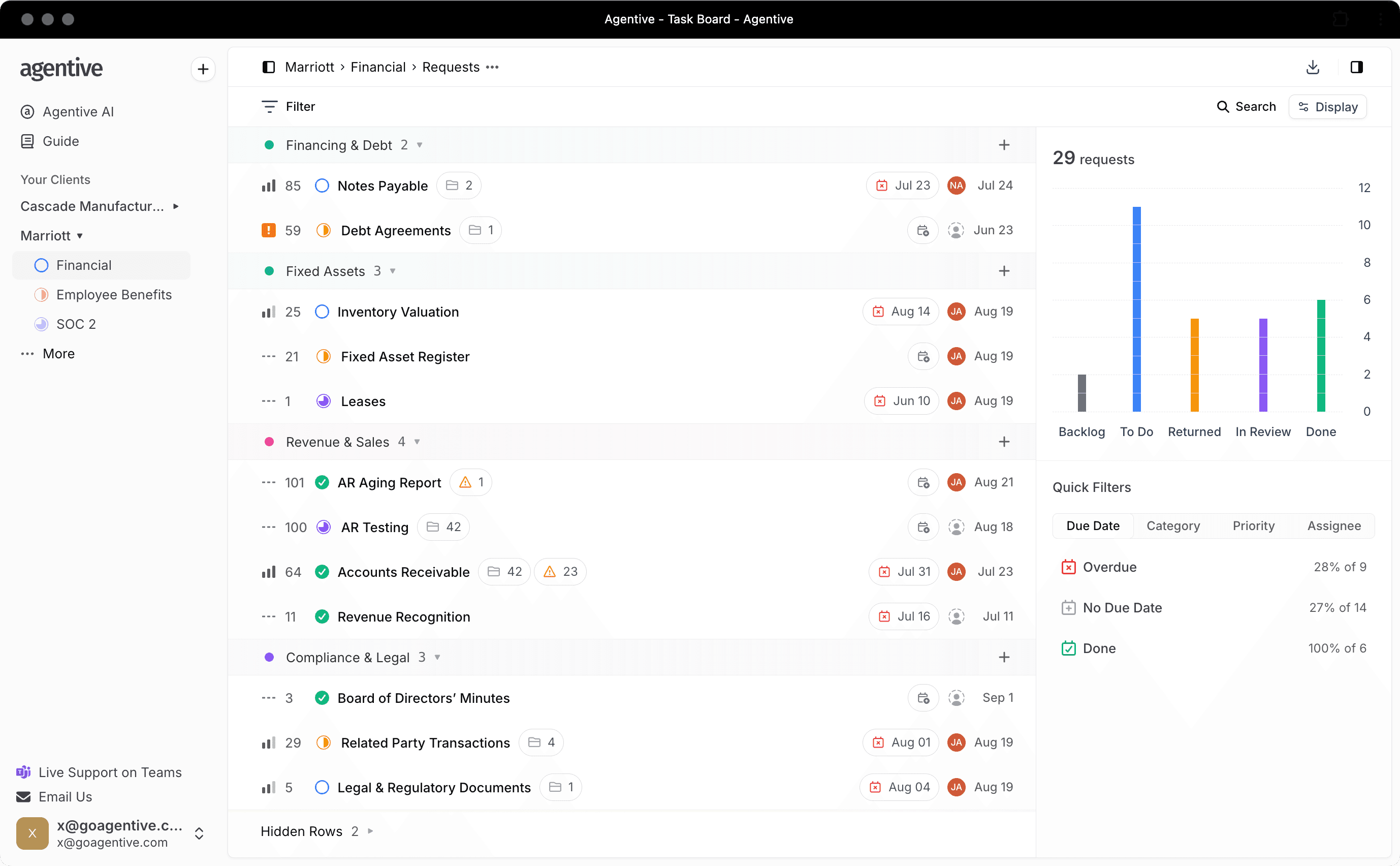Click the recurring schedule icon on Debt Agreements
Screen dimensions: 1400x866
coord(922,230)
